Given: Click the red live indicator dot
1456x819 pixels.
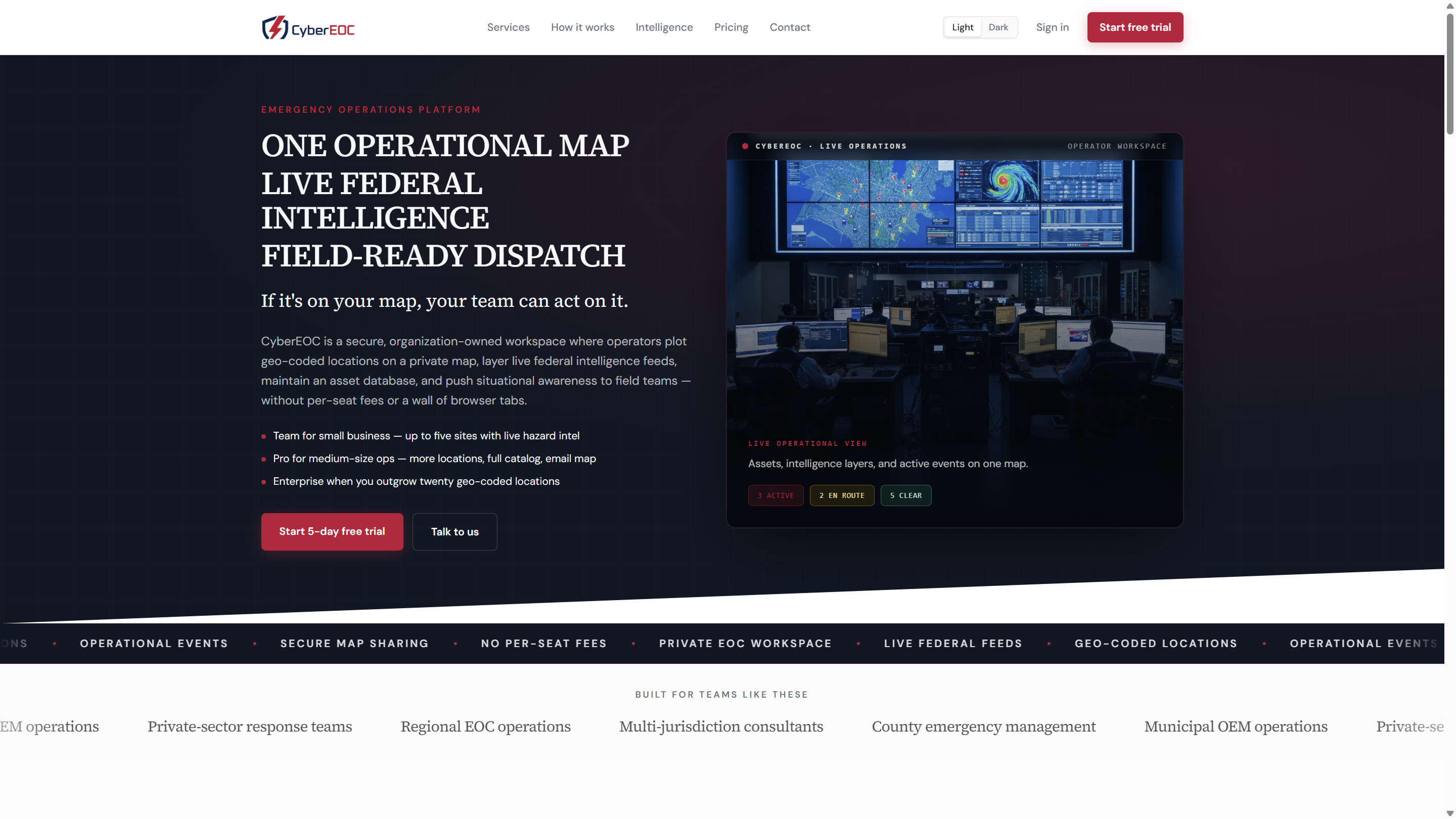Looking at the screenshot, I should coord(745,146).
